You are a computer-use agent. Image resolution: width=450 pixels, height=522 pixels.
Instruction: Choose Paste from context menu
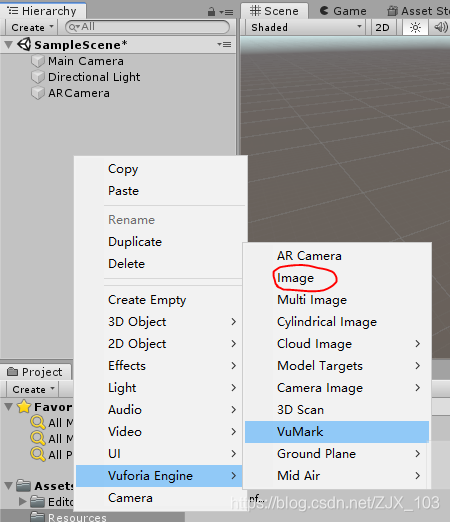(159, 191)
